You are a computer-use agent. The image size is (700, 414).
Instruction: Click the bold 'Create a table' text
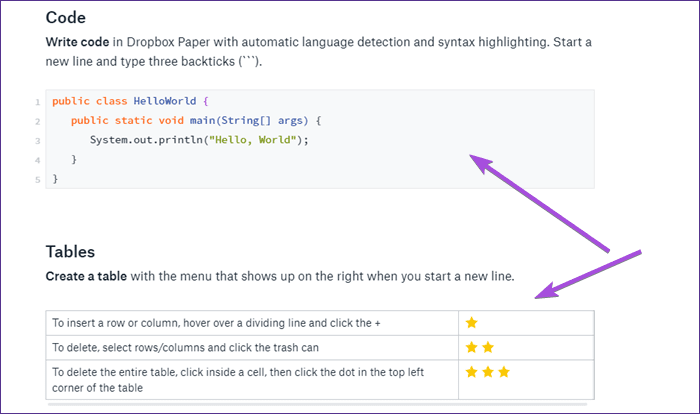86,276
